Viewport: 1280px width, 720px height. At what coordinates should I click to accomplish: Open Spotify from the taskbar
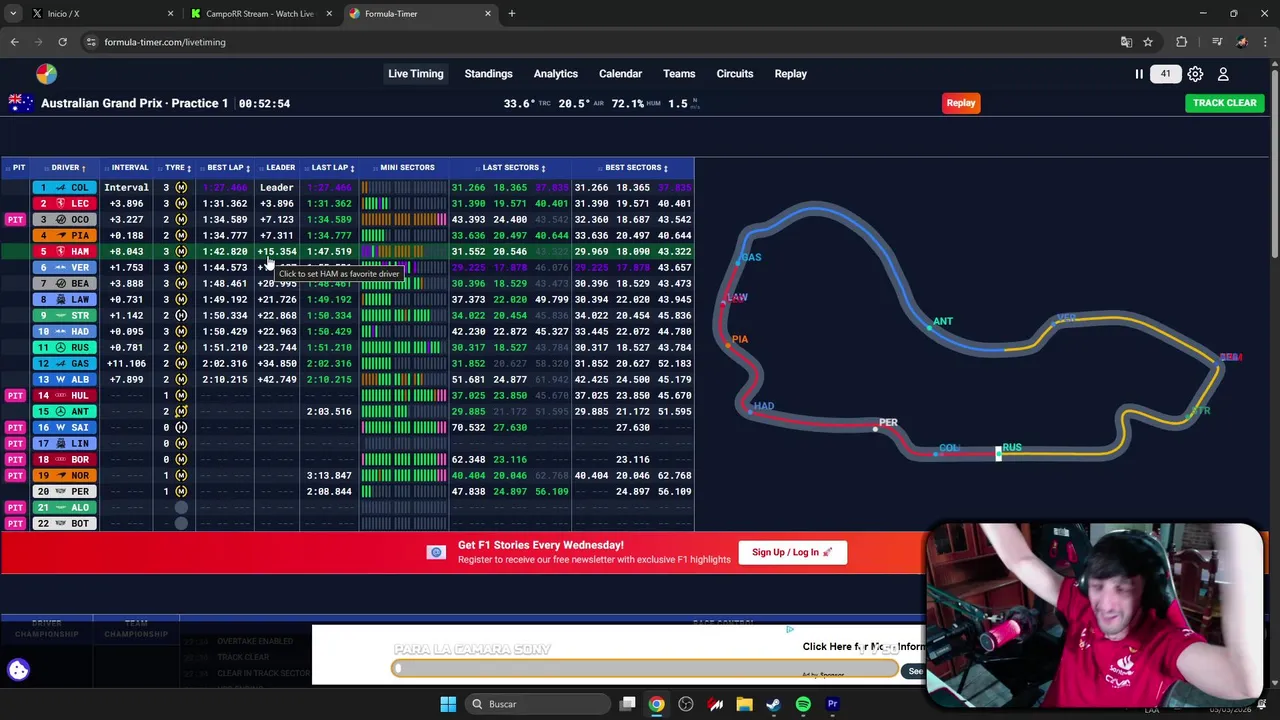[803, 704]
